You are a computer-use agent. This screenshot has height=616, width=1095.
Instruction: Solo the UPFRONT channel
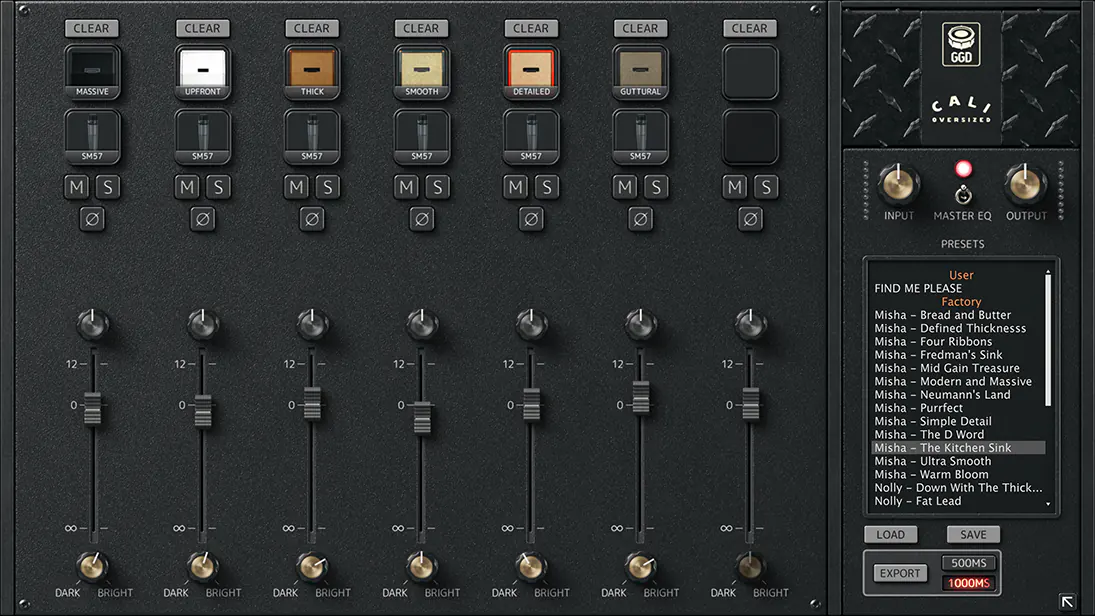tap(218, 187)
